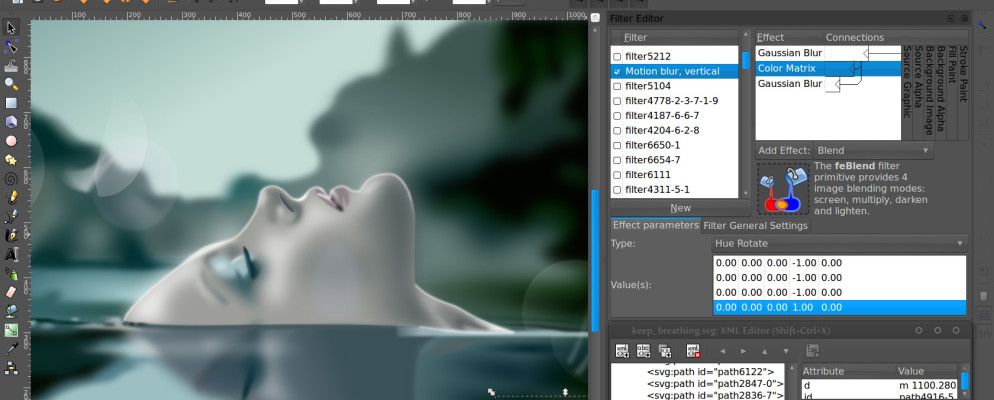Image resolution: width=994 pixels, height=400 pixels.
Task: Choose the Spiral drawing tool
Action: pyautogui.click(x=11, y=178)
